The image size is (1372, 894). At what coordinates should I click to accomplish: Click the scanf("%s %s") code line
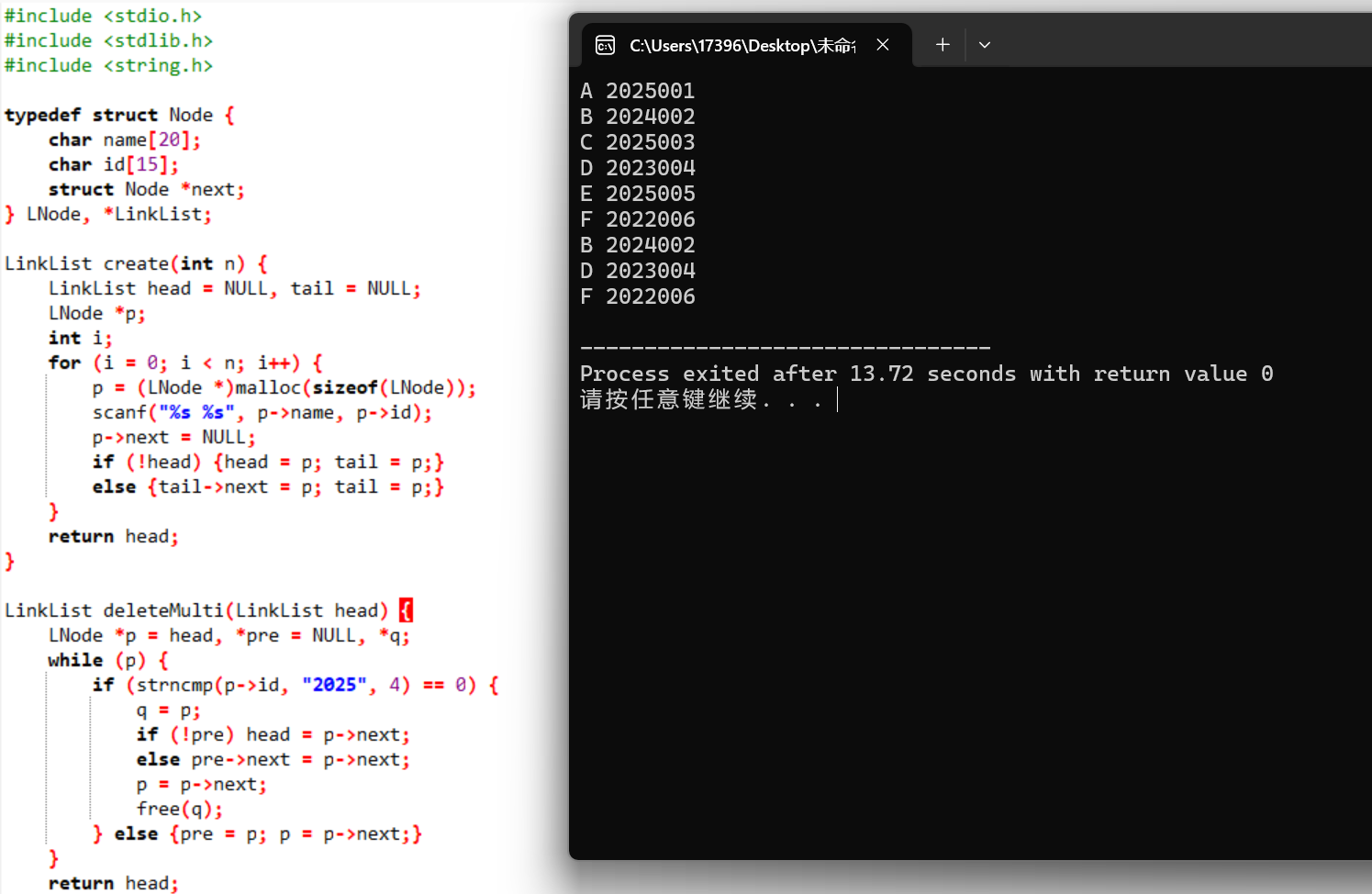pyautogui.click(x=262, y=412)
